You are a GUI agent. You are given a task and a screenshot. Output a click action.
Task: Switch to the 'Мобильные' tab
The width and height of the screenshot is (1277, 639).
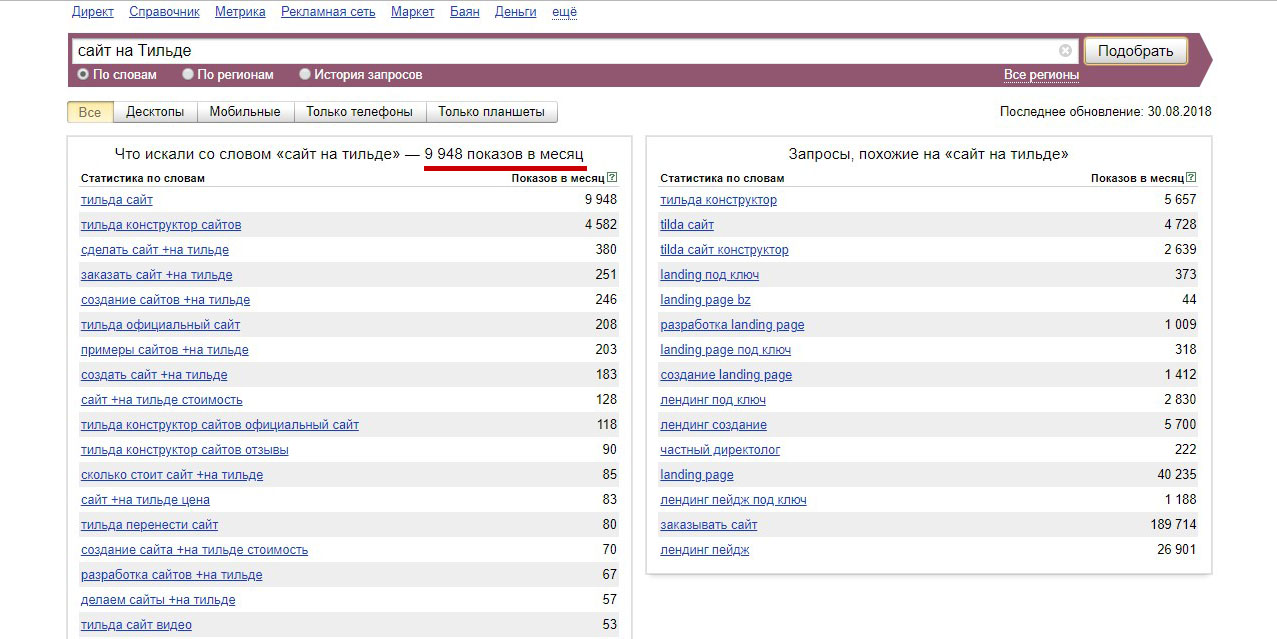pyautogui.click(x=245, y=112)
